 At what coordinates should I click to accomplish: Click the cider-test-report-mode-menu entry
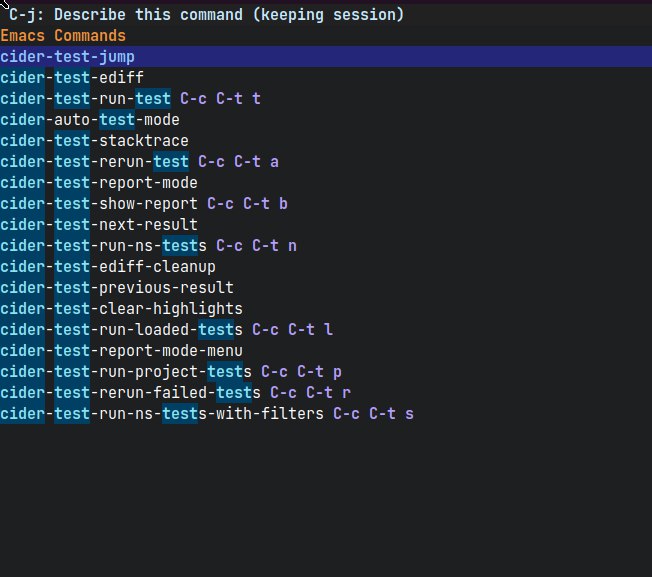[121, 351]
